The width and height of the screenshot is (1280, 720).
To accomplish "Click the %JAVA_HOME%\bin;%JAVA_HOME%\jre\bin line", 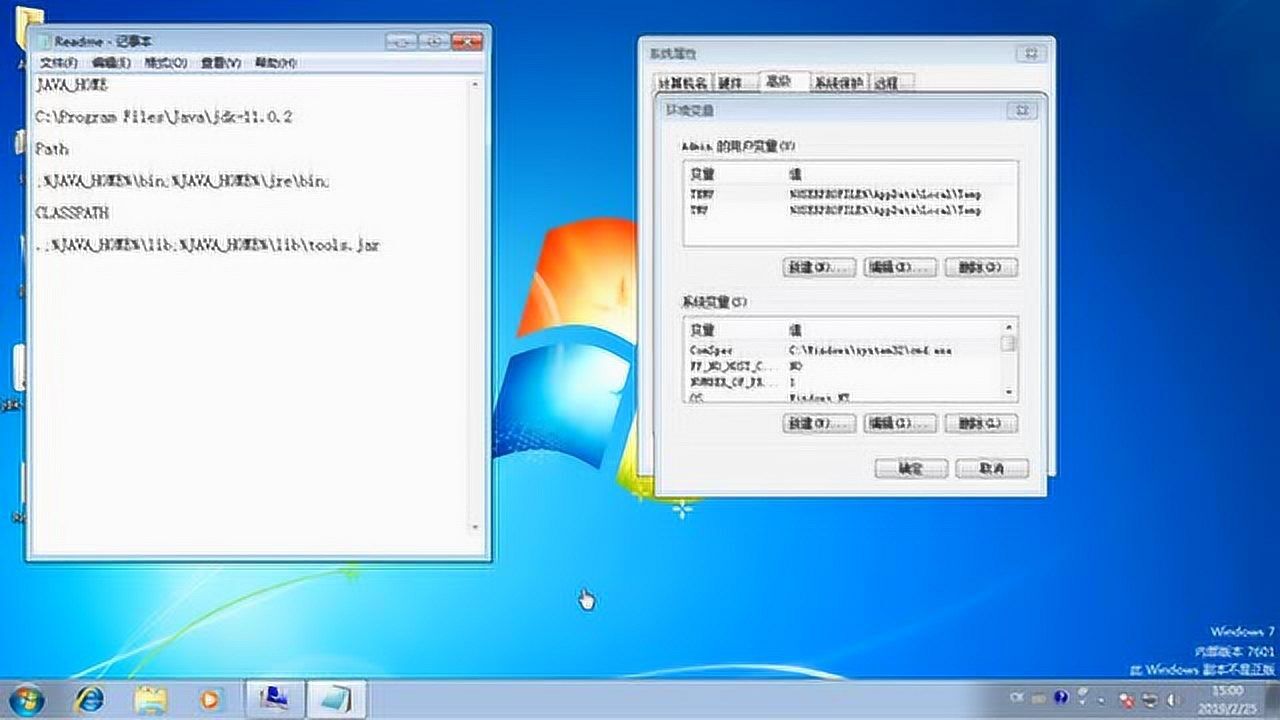I will click(183, 181).
